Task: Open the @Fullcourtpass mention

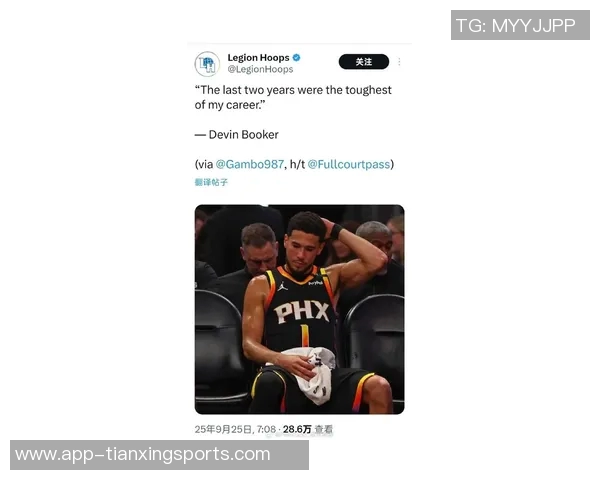Action: 349,164
